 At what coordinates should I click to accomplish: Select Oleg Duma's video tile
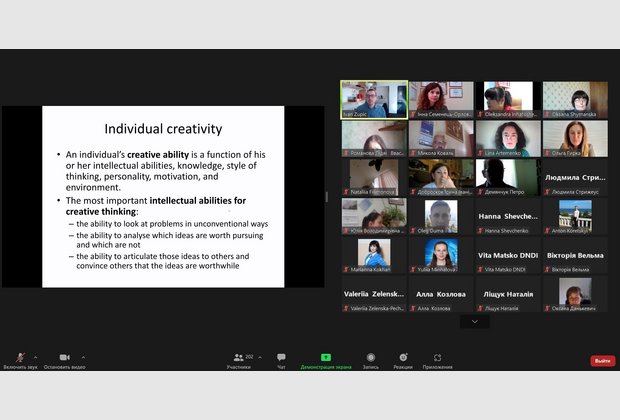coord(441,217)
